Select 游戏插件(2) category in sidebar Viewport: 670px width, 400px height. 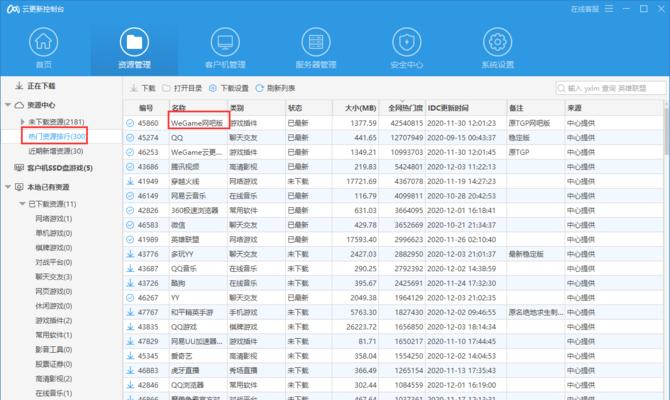tap(54, 320)
